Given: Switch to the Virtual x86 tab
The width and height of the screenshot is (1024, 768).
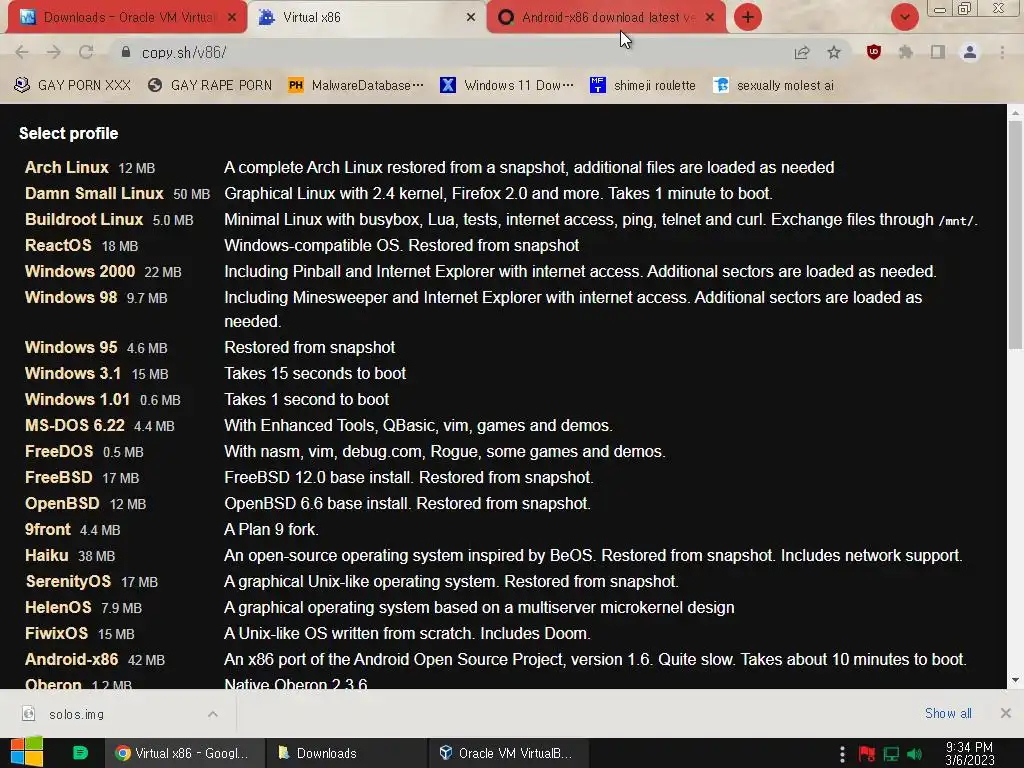Looking at the screenshot, I should tap(366, 18).
